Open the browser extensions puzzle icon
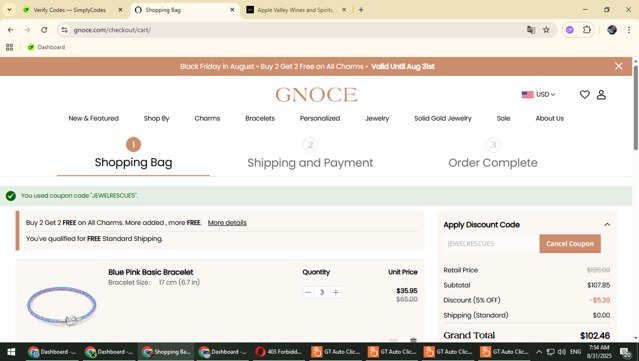 pos(586,30)
